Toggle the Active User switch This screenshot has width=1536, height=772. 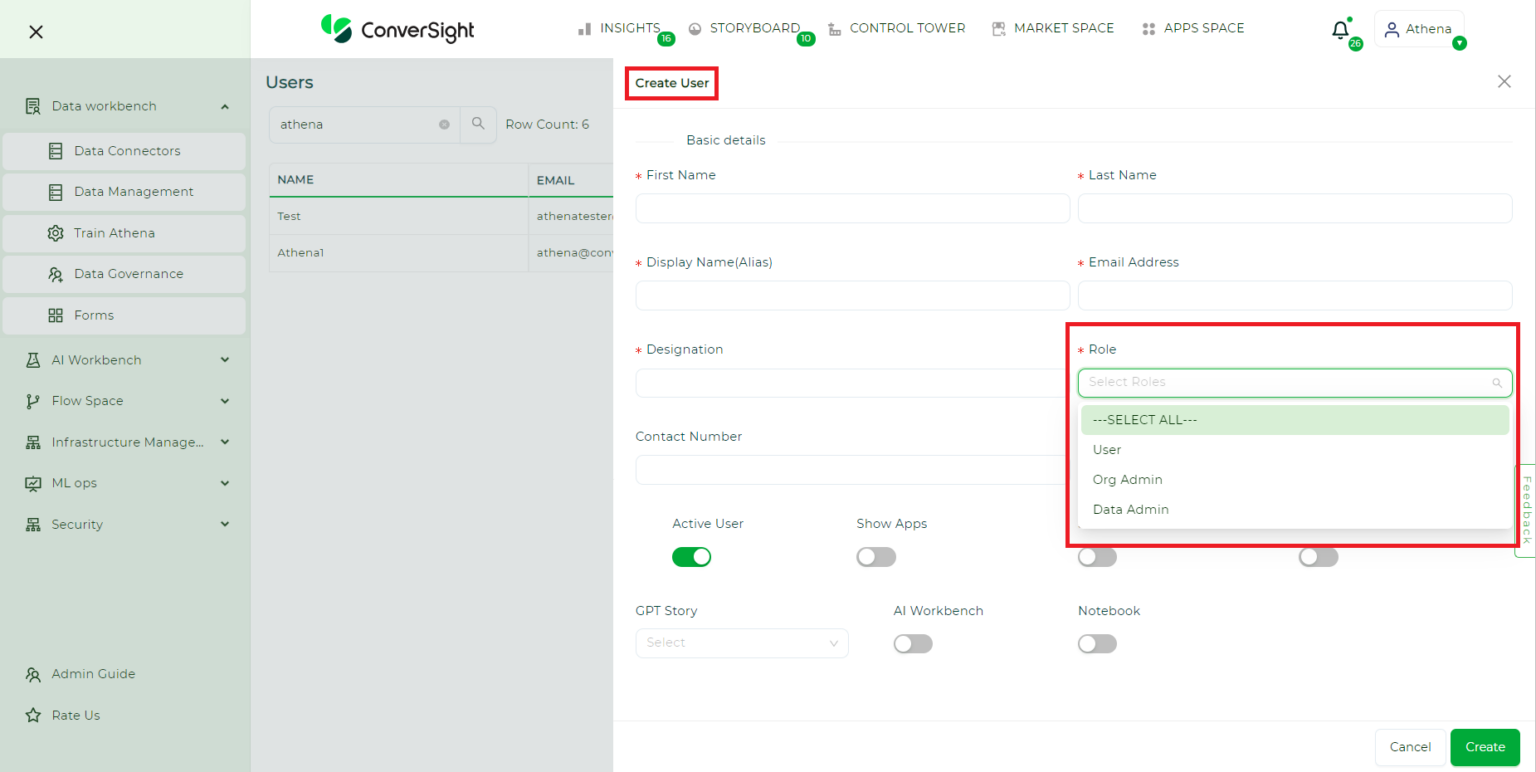pyautogui.click(x=691, y=557)
